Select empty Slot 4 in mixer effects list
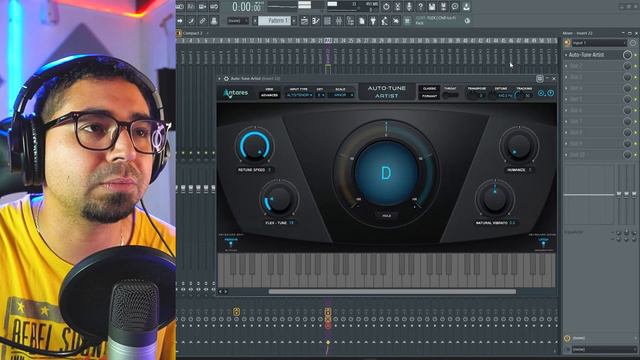Image resolution: width=640 pixels, height=360 pixels. (x=593, y=88)
